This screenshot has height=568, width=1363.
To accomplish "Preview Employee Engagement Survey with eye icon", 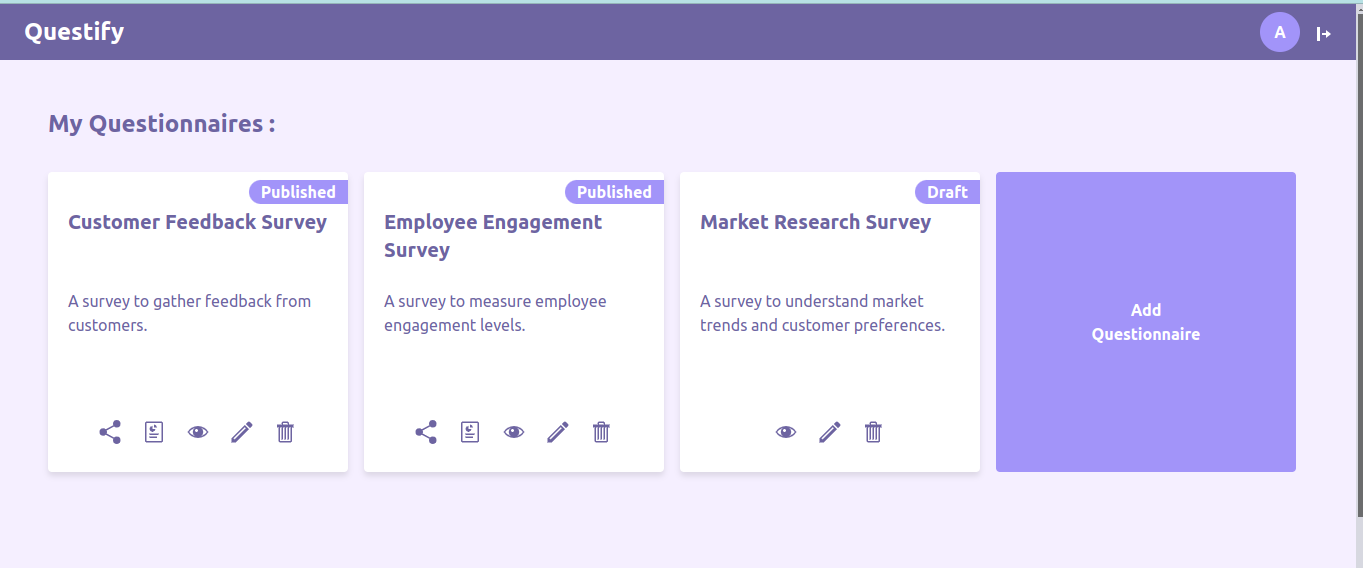I will coord(514,432).
